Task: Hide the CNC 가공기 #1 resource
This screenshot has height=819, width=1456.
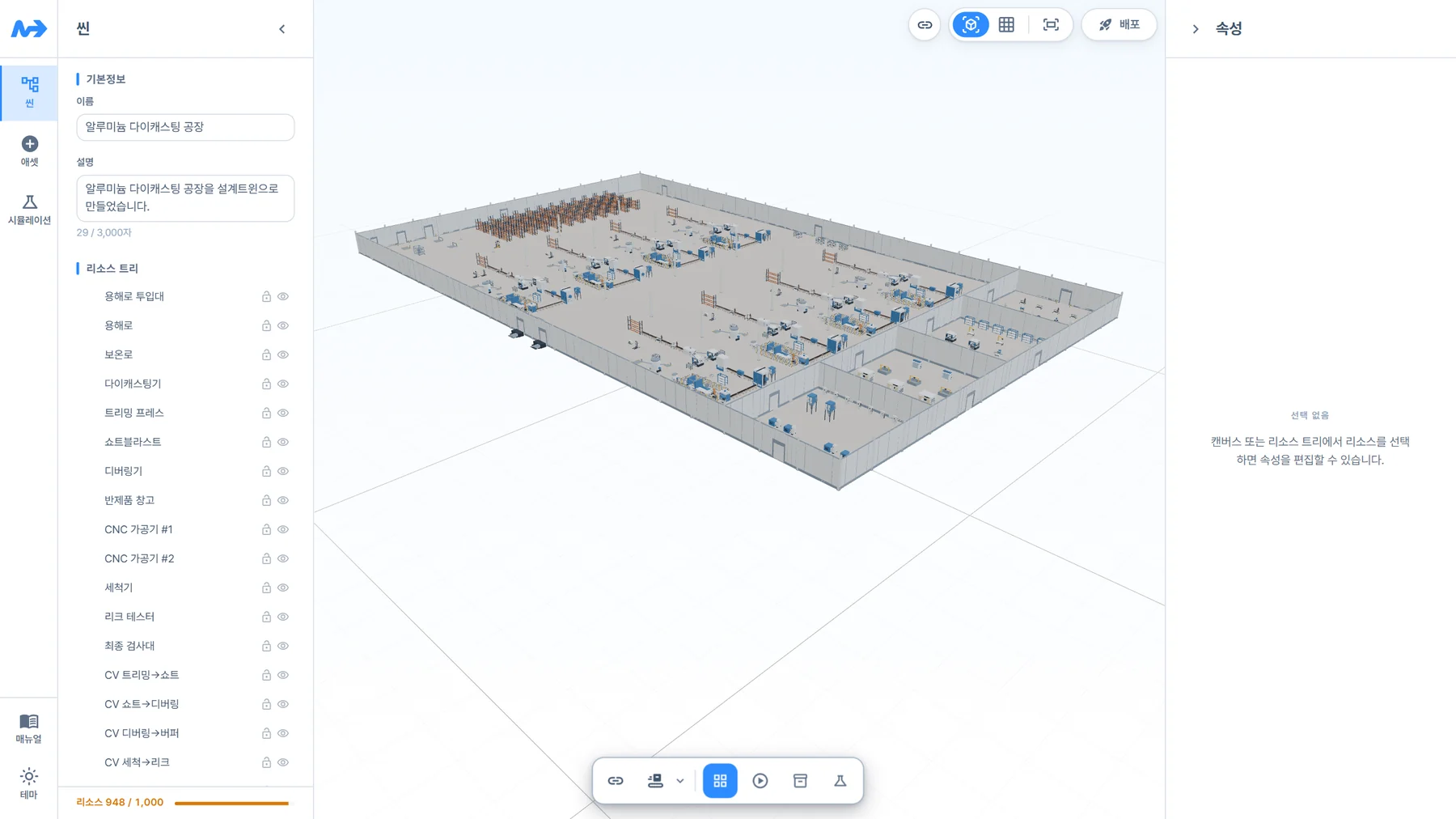Action: (283, 530)
